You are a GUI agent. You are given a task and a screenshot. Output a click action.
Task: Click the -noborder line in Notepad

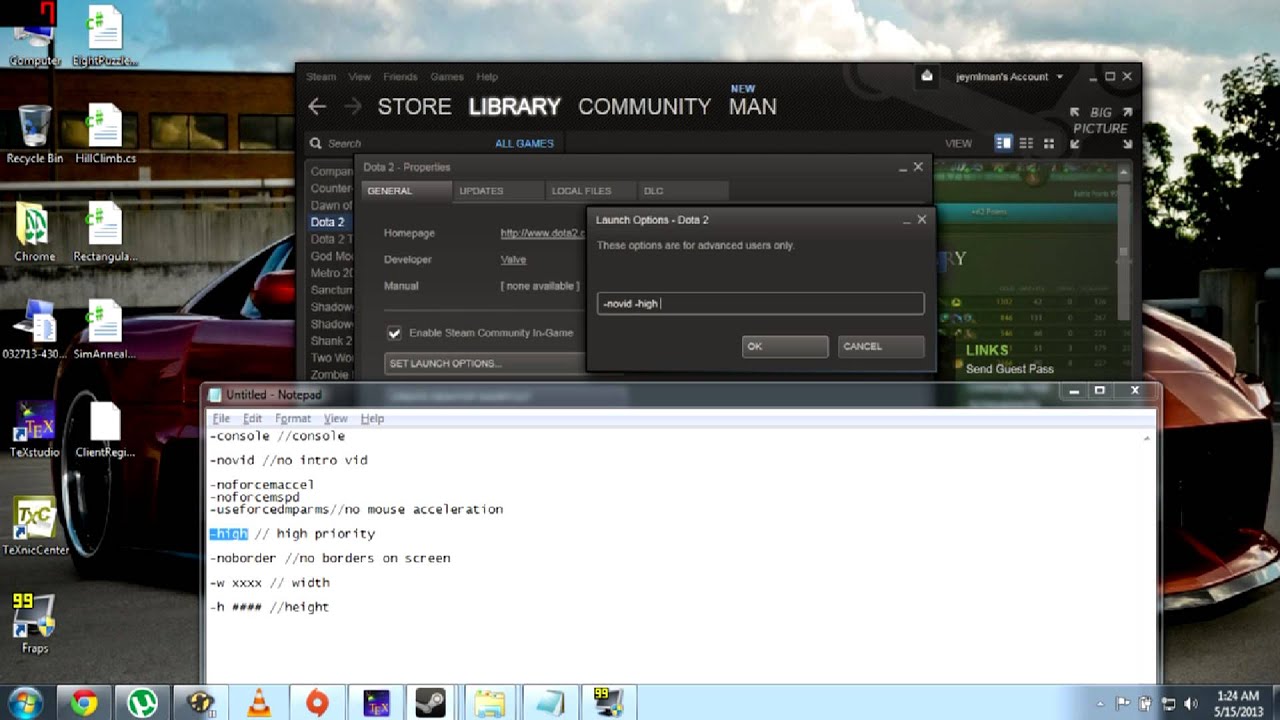(x=330, y=558)
